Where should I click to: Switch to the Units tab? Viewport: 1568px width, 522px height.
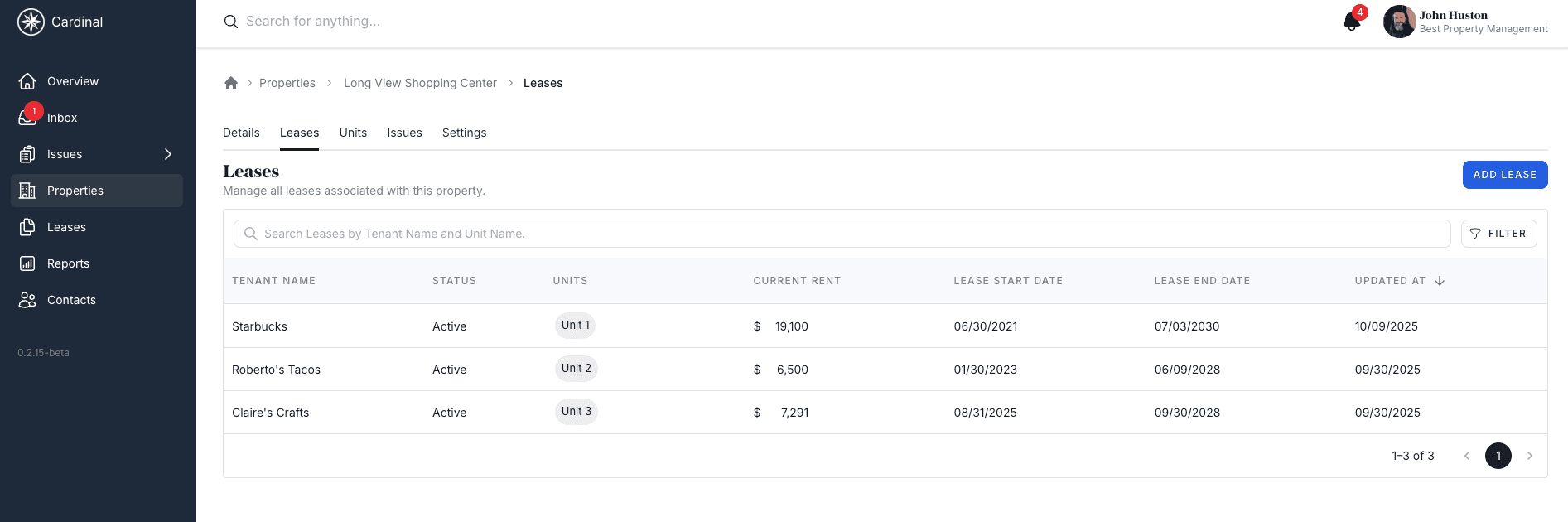[x=353, y=133]
